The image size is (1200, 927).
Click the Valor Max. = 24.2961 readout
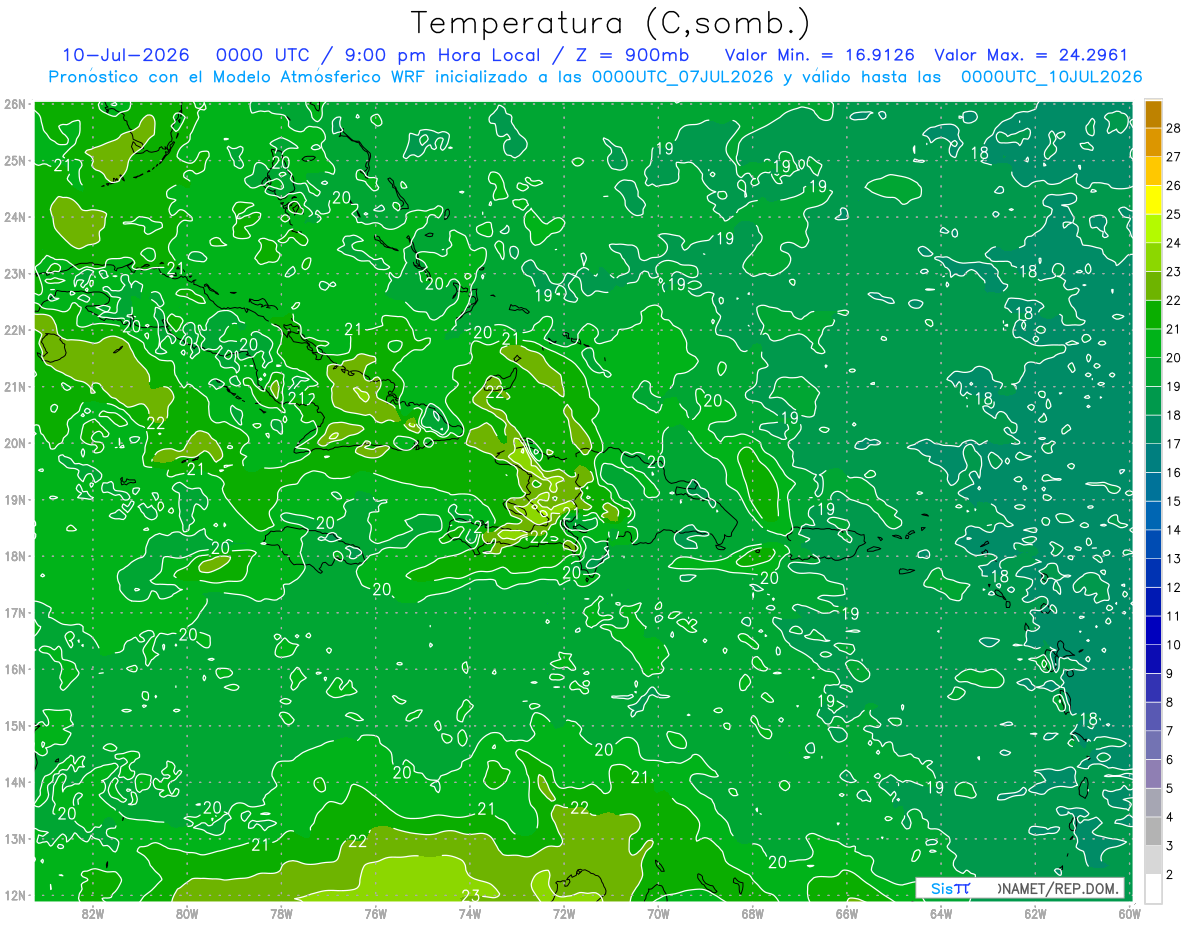1030,55
